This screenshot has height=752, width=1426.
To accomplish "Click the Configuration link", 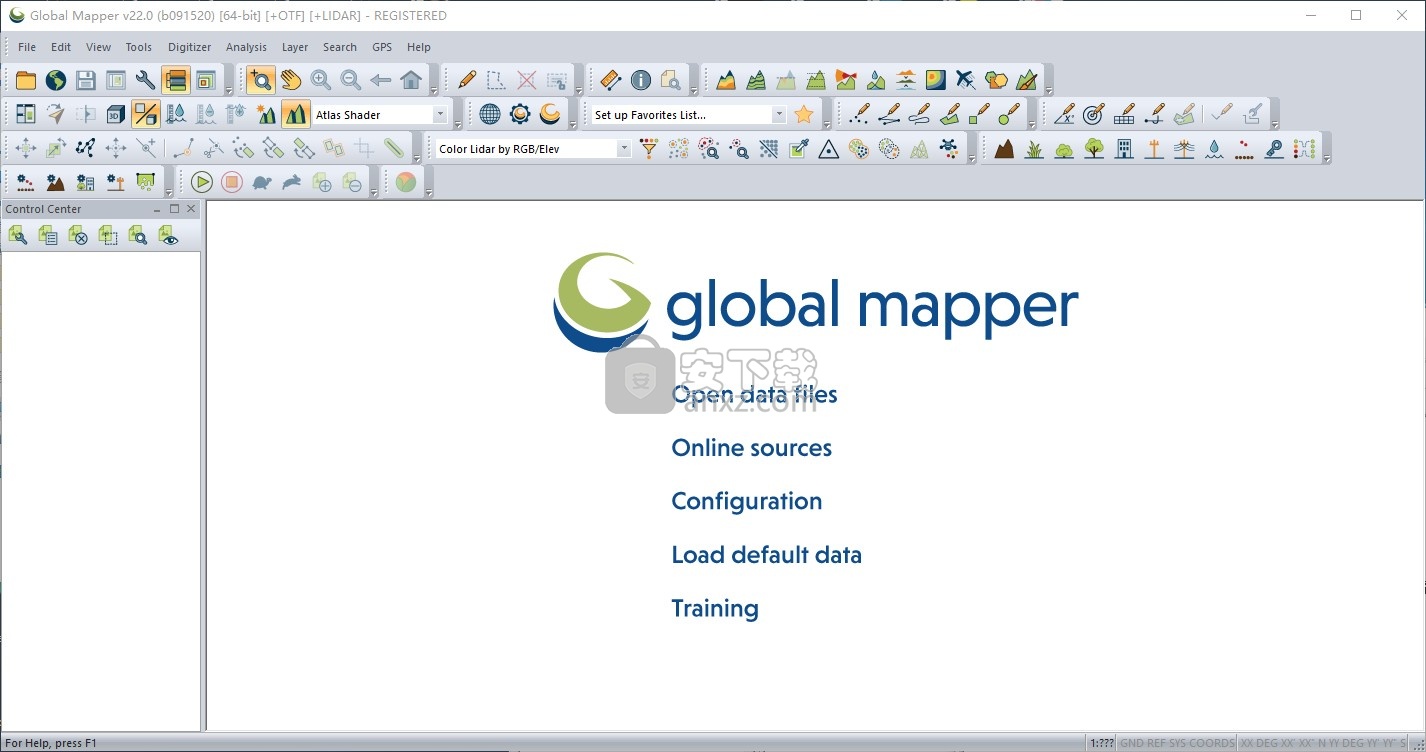I will [747, 501].
